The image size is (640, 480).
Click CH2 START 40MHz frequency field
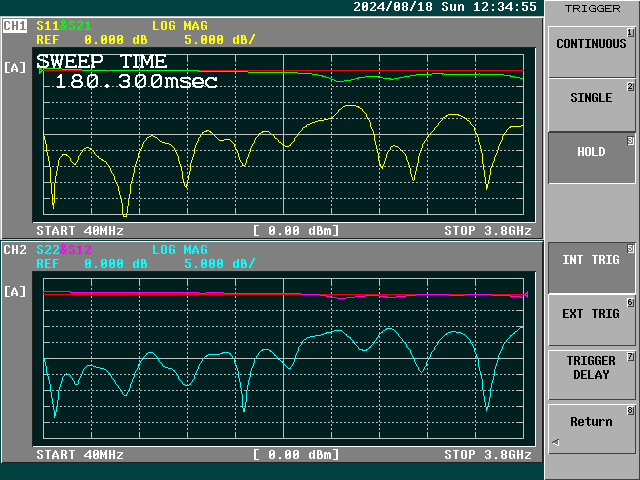pyautogui.click(x=80, y=455)
